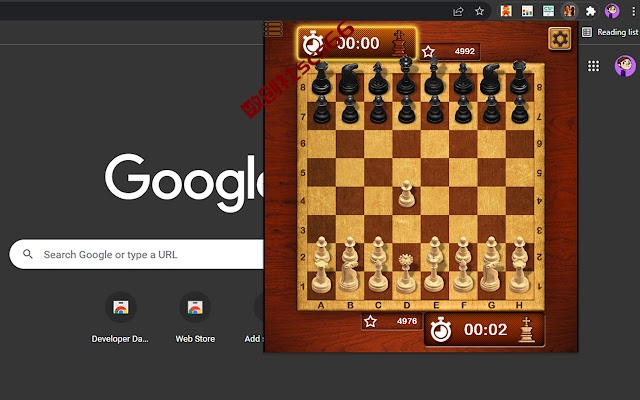Select the white pawn on D4
The width and height of the screenshot is (640, 400).
(x=406, y=195)
